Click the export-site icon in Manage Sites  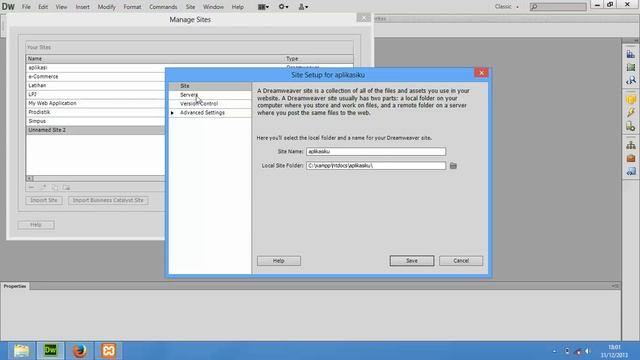click(66, 187)
